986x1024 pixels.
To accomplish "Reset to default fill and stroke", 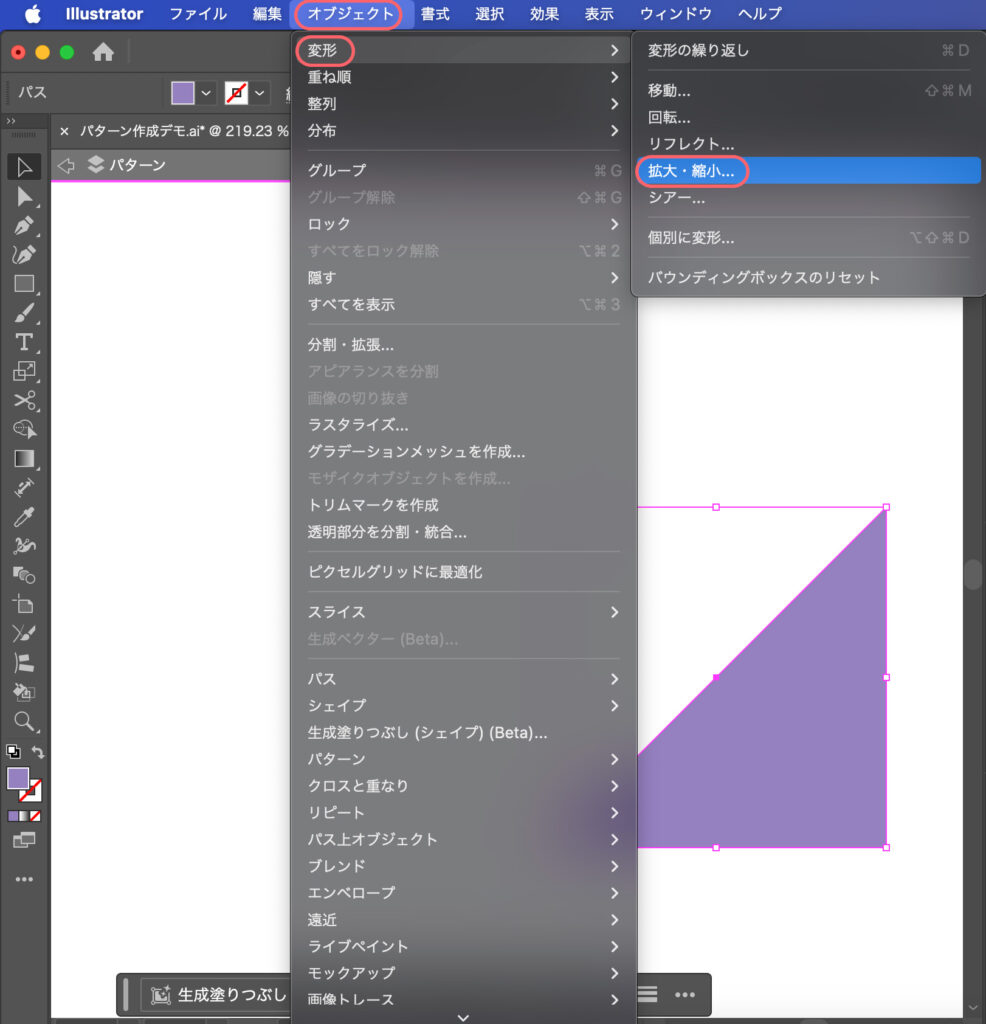I will (x=13, y=752).
